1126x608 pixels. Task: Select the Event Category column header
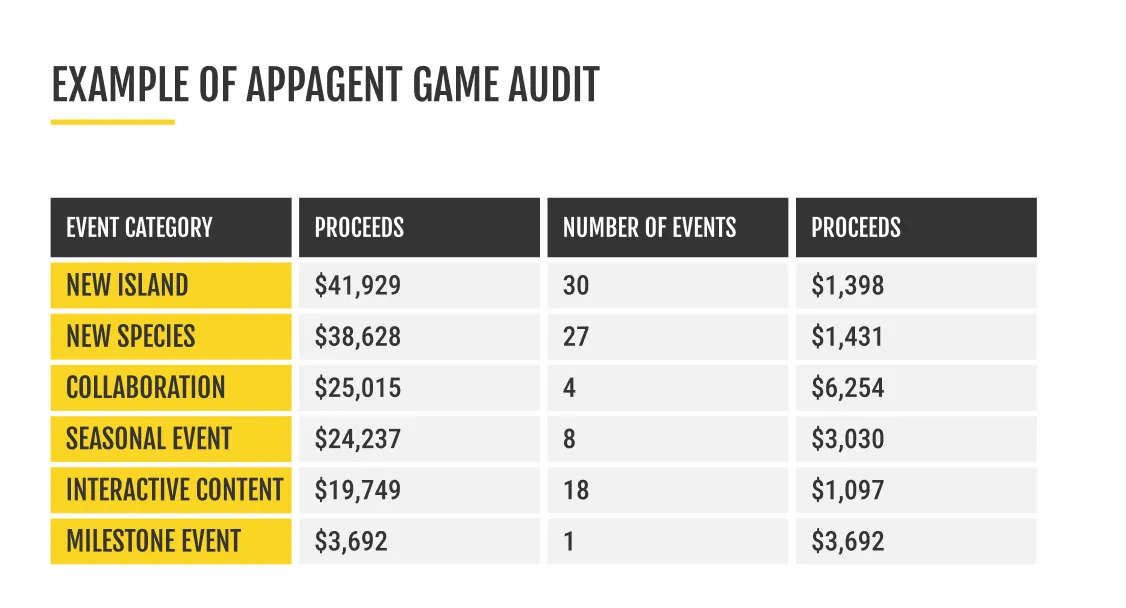[171, 228]
